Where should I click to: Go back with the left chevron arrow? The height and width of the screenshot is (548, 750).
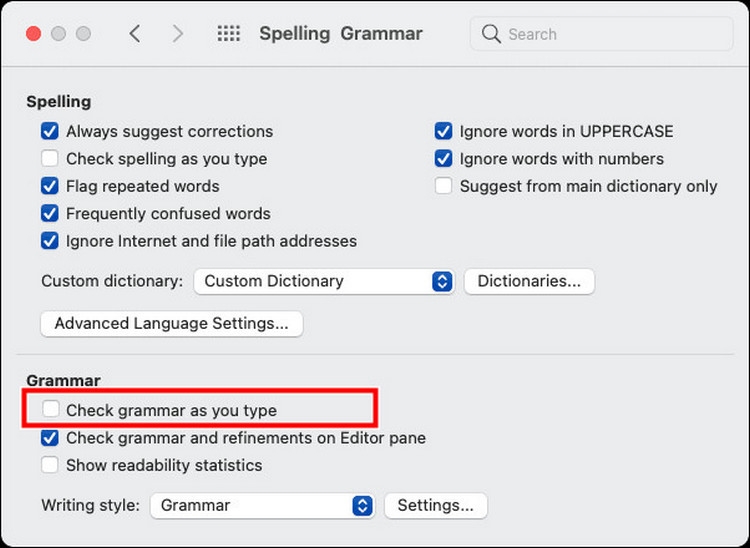(135, 33)
